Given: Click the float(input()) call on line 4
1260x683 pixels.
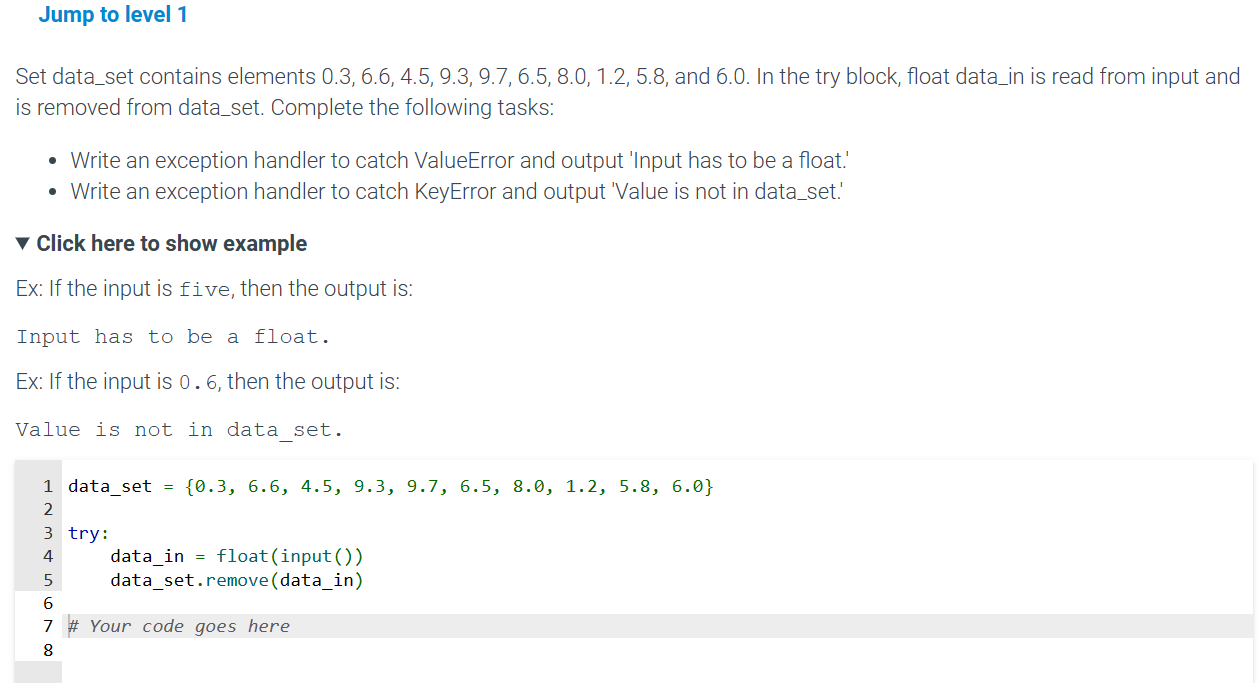Looking at the screenshot, I should pyautogui.click(x=290, y=556).
